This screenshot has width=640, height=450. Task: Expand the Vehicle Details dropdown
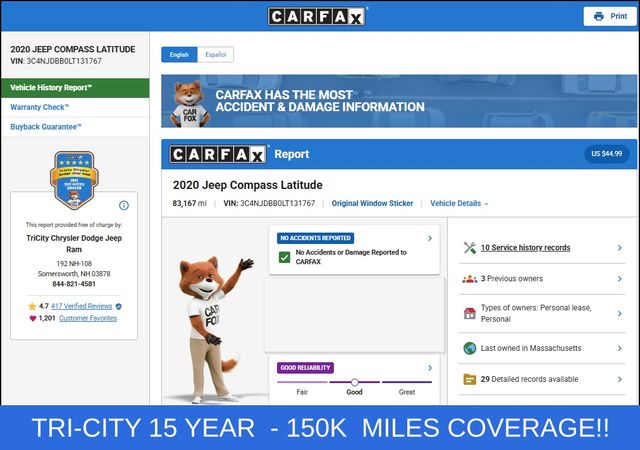[459, 203]
